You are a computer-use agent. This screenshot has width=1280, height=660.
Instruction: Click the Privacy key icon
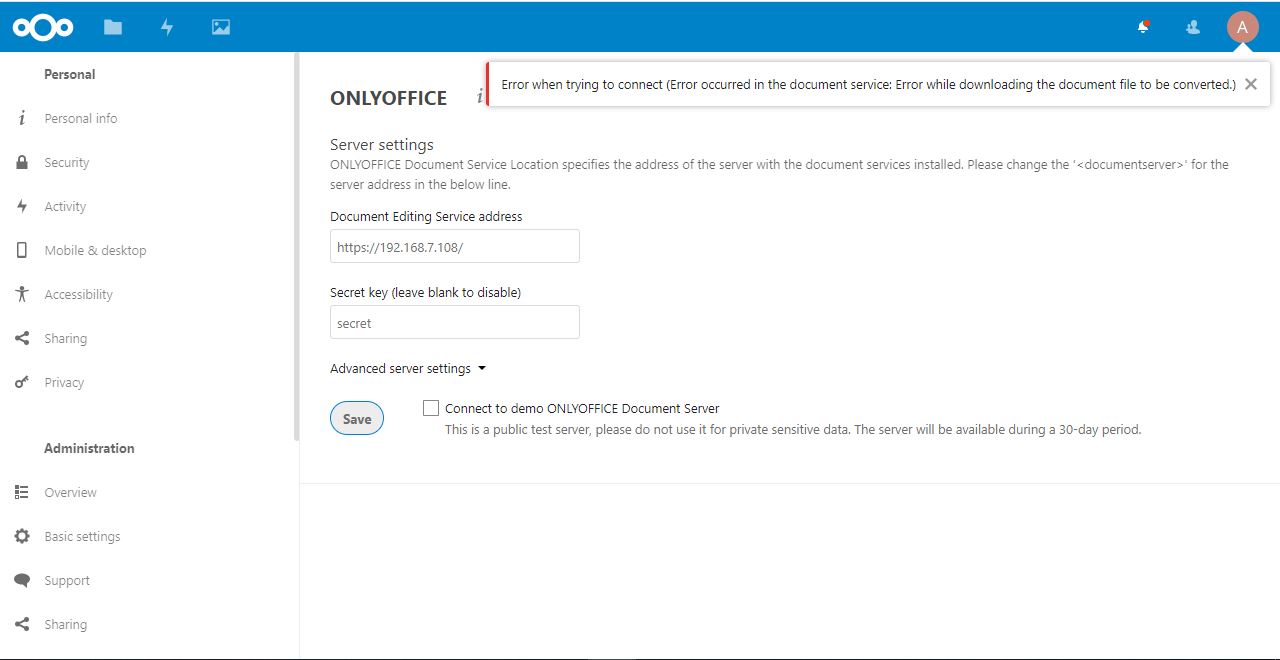pos(22,382)
